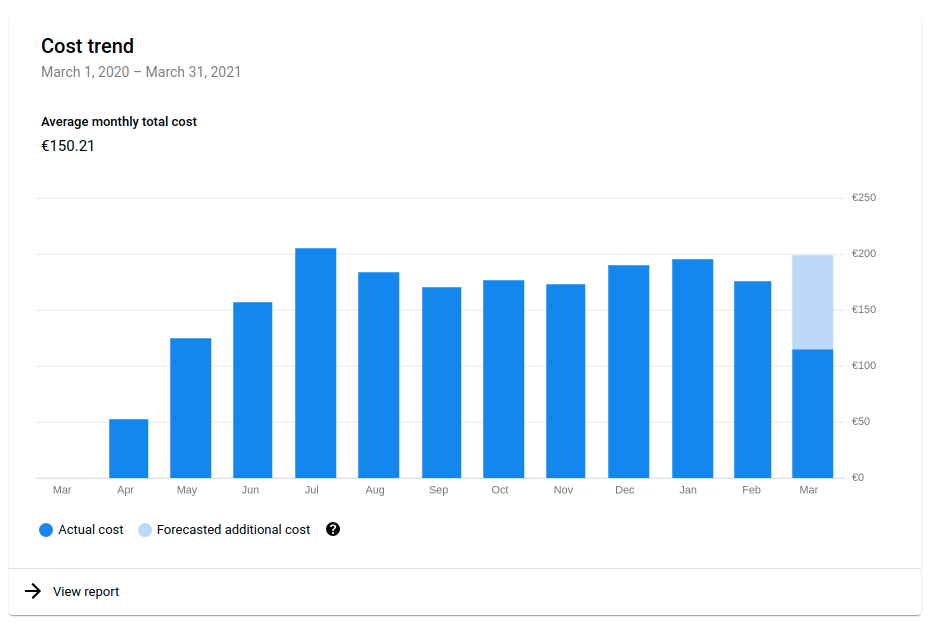Click the help question mark icon
The image size is (933, 625).
(x=333, y=530)
